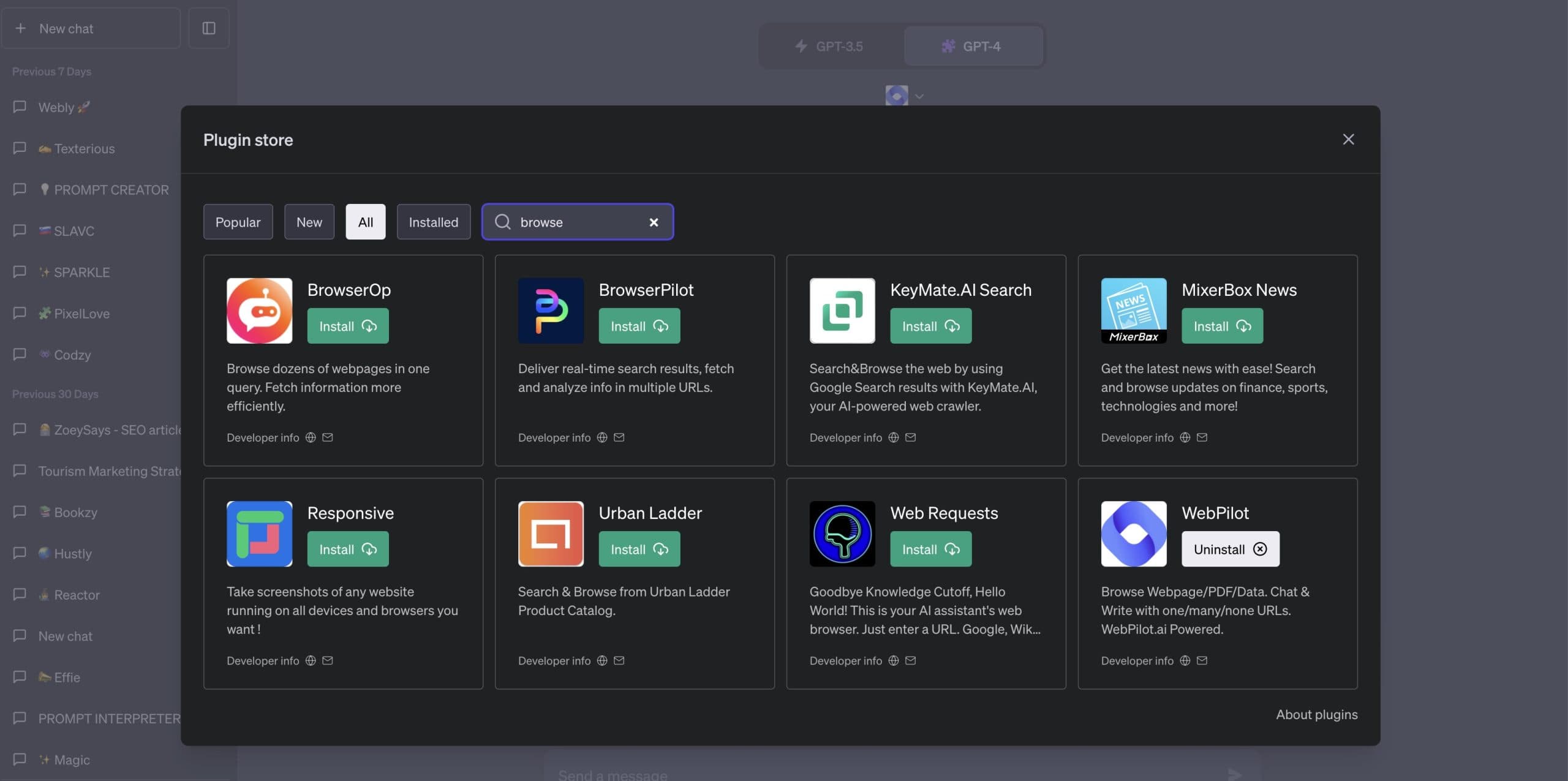The width and height of the screenshot is (1568, 781).
Task: Click the Web Requests circular logo
Action: click(x=843, y=534)
